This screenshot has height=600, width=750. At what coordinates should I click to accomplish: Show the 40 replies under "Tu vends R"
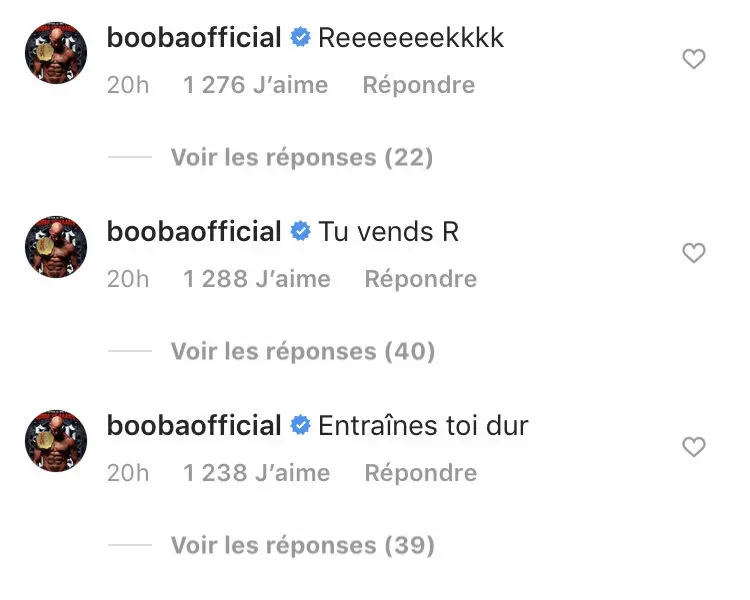point(302,351)
